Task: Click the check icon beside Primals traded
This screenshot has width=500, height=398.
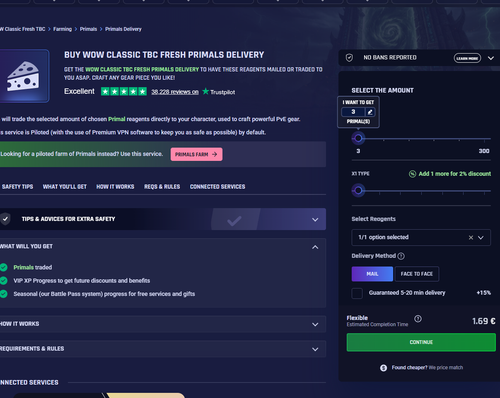Action: [3, 267]
